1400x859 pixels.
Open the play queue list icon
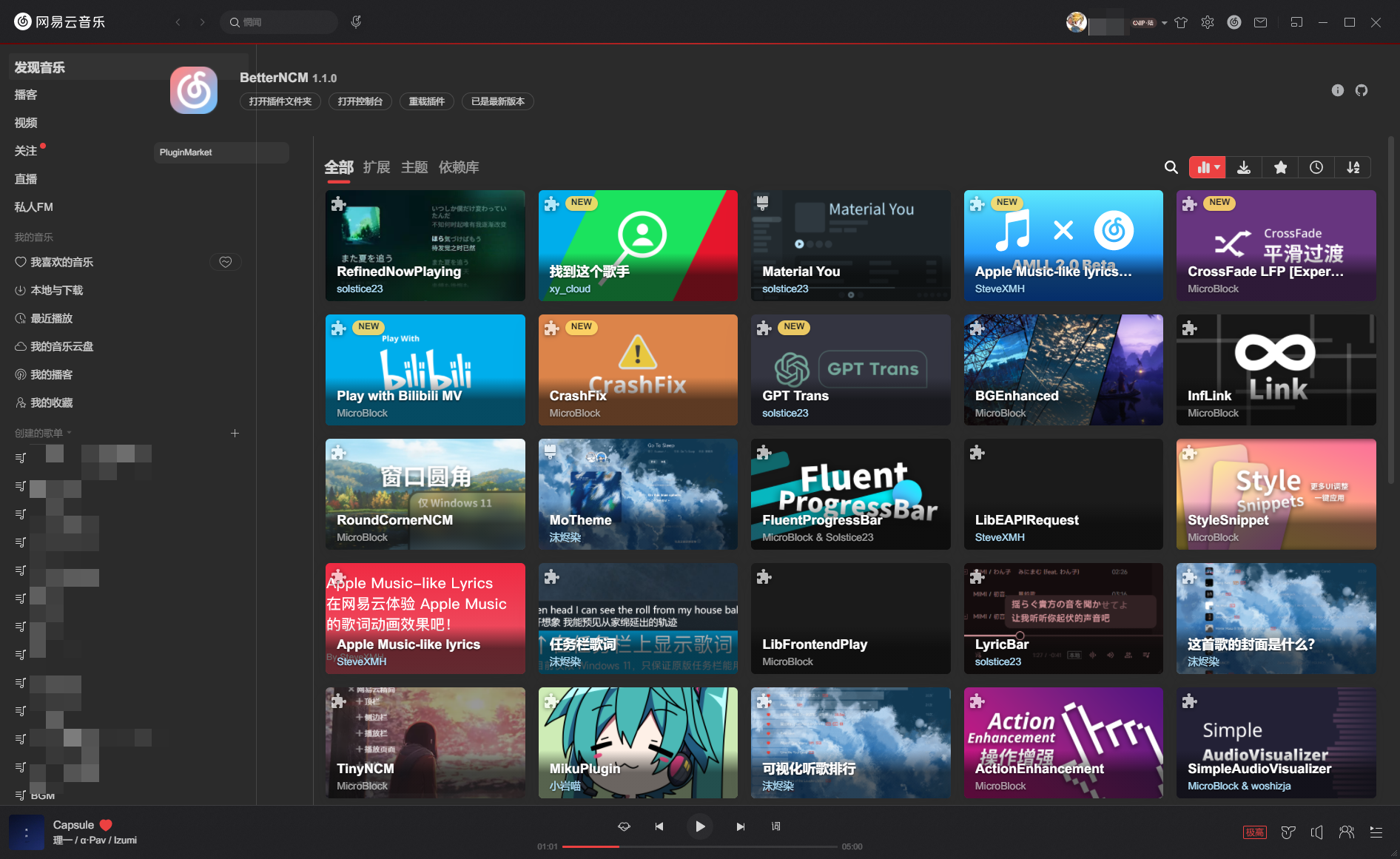(x=1376, y=832)
